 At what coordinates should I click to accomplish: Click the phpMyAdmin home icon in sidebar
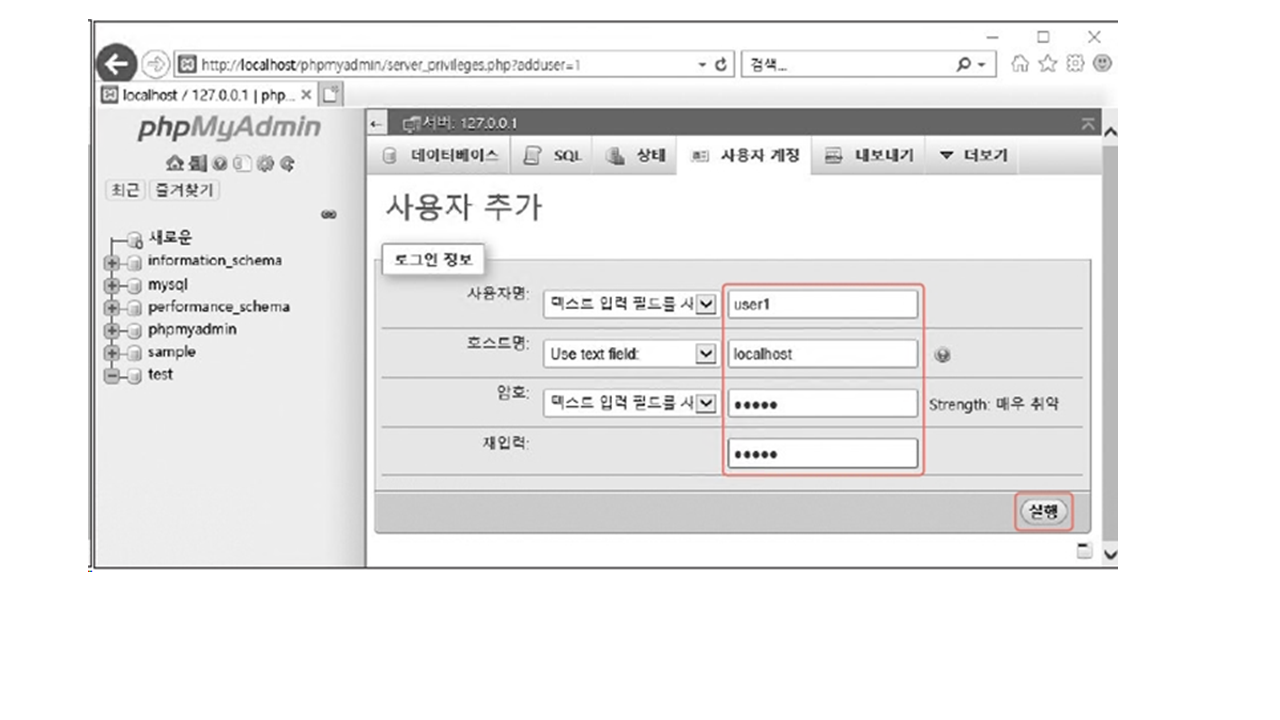click(175, 164)
